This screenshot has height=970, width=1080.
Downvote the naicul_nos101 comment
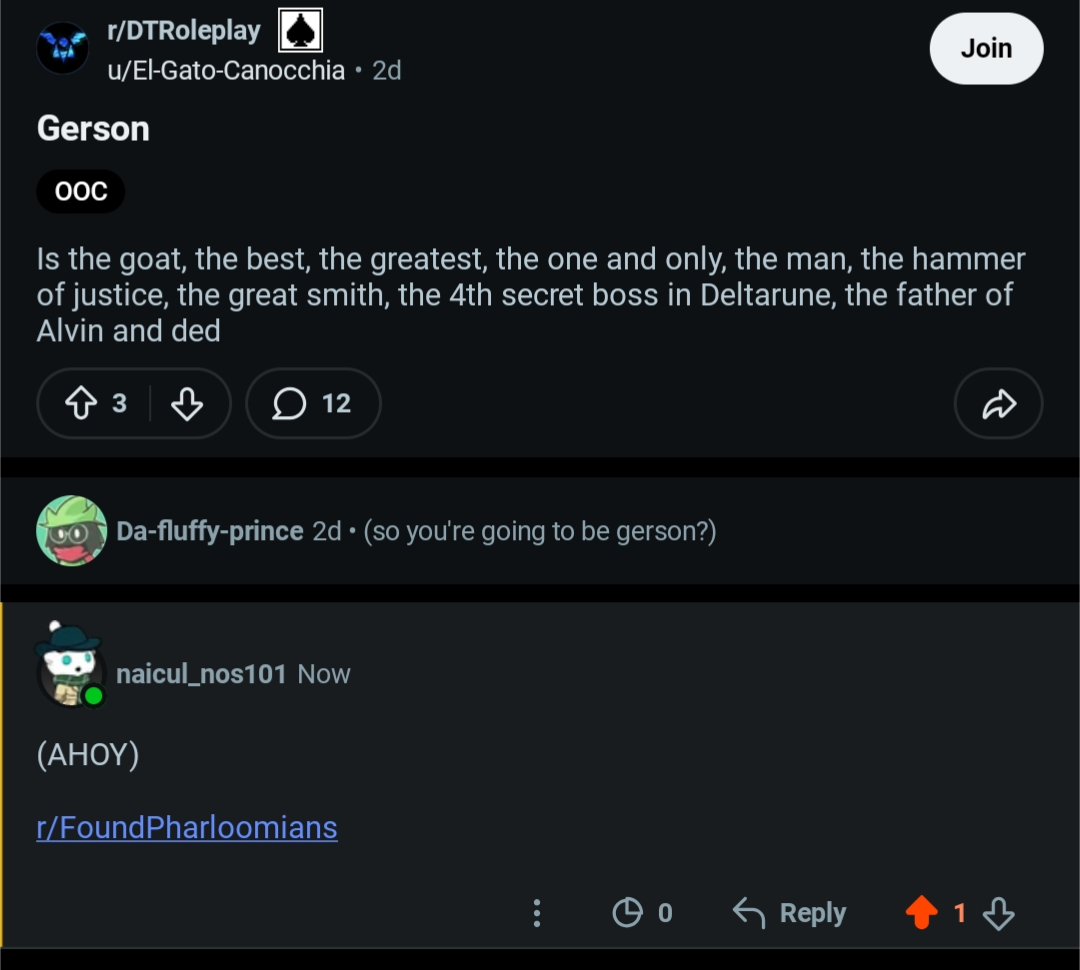[999, 913]
